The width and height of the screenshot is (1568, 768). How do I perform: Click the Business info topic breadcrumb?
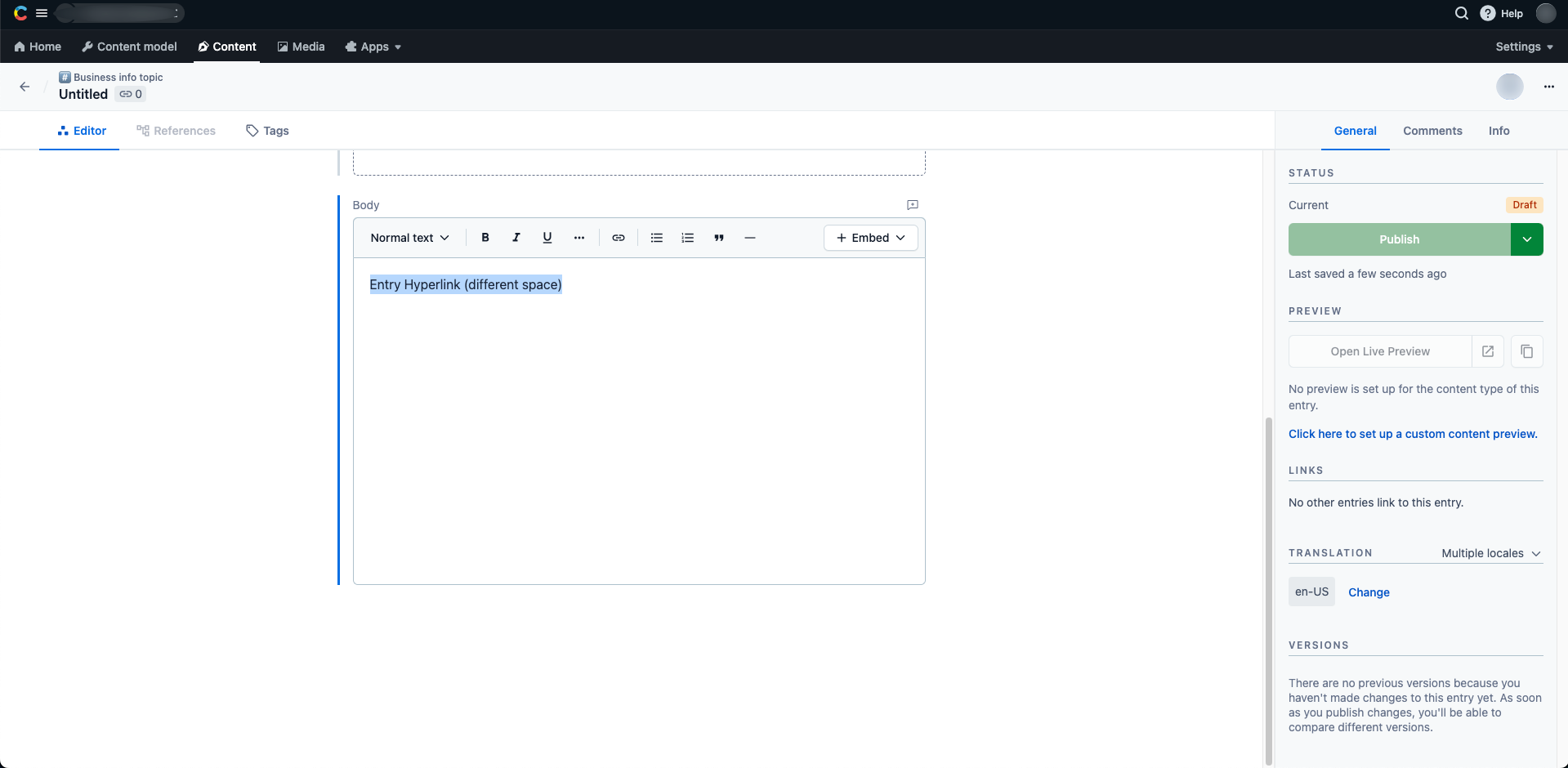click(118, 78)
